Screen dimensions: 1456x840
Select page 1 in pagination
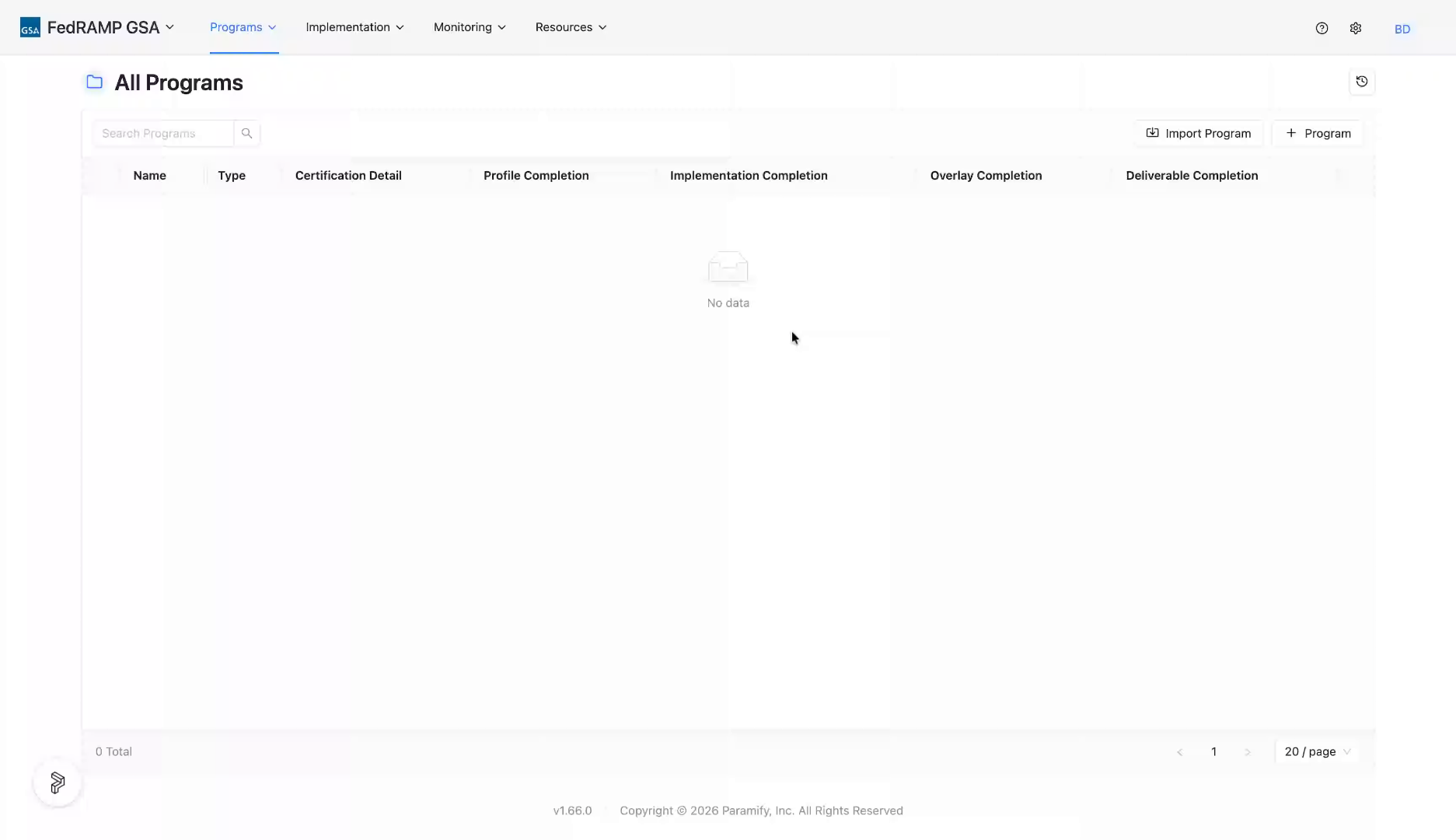click(1213, 752)
